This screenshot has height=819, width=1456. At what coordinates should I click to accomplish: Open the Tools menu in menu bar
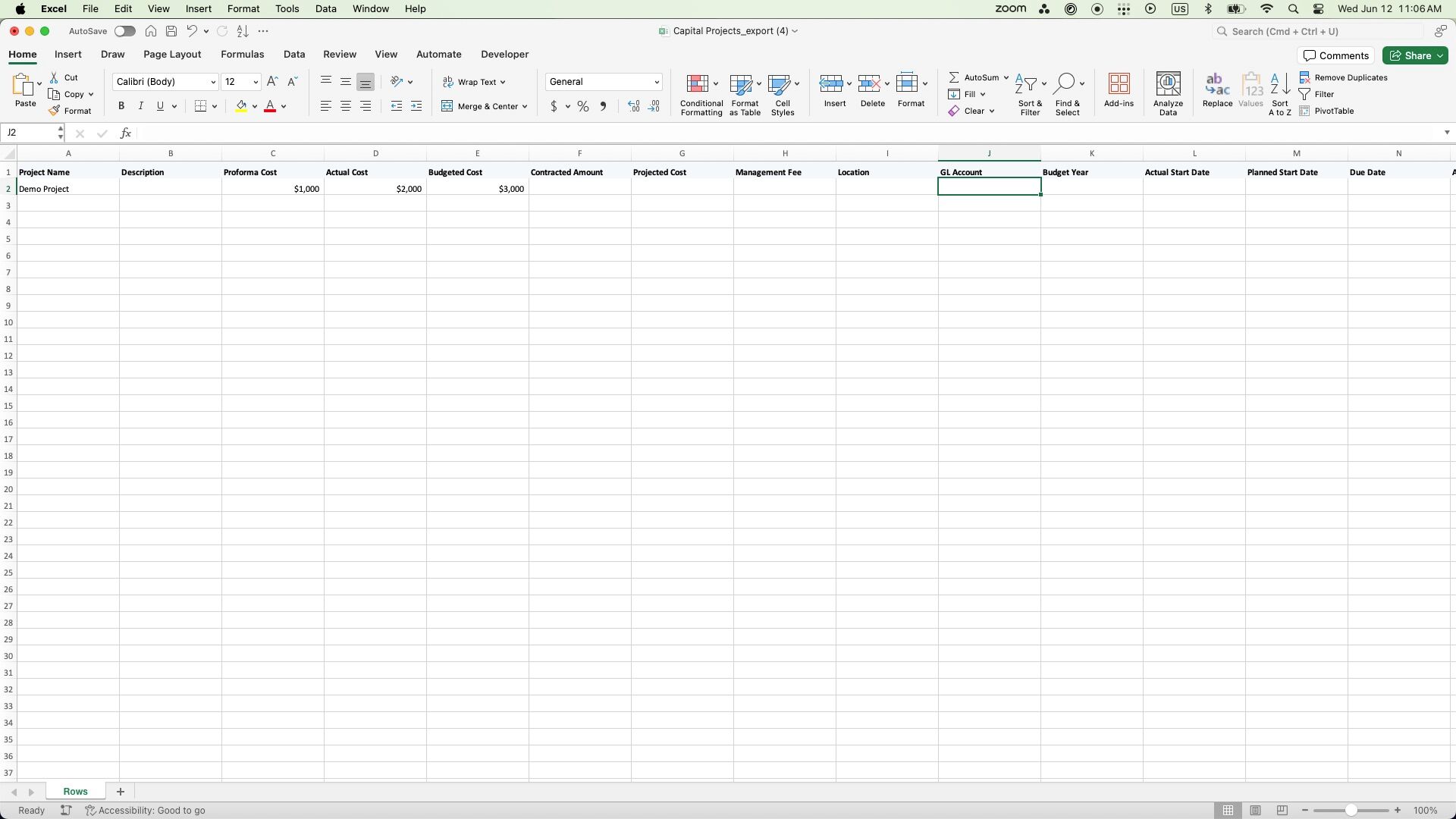pos(287,9)
